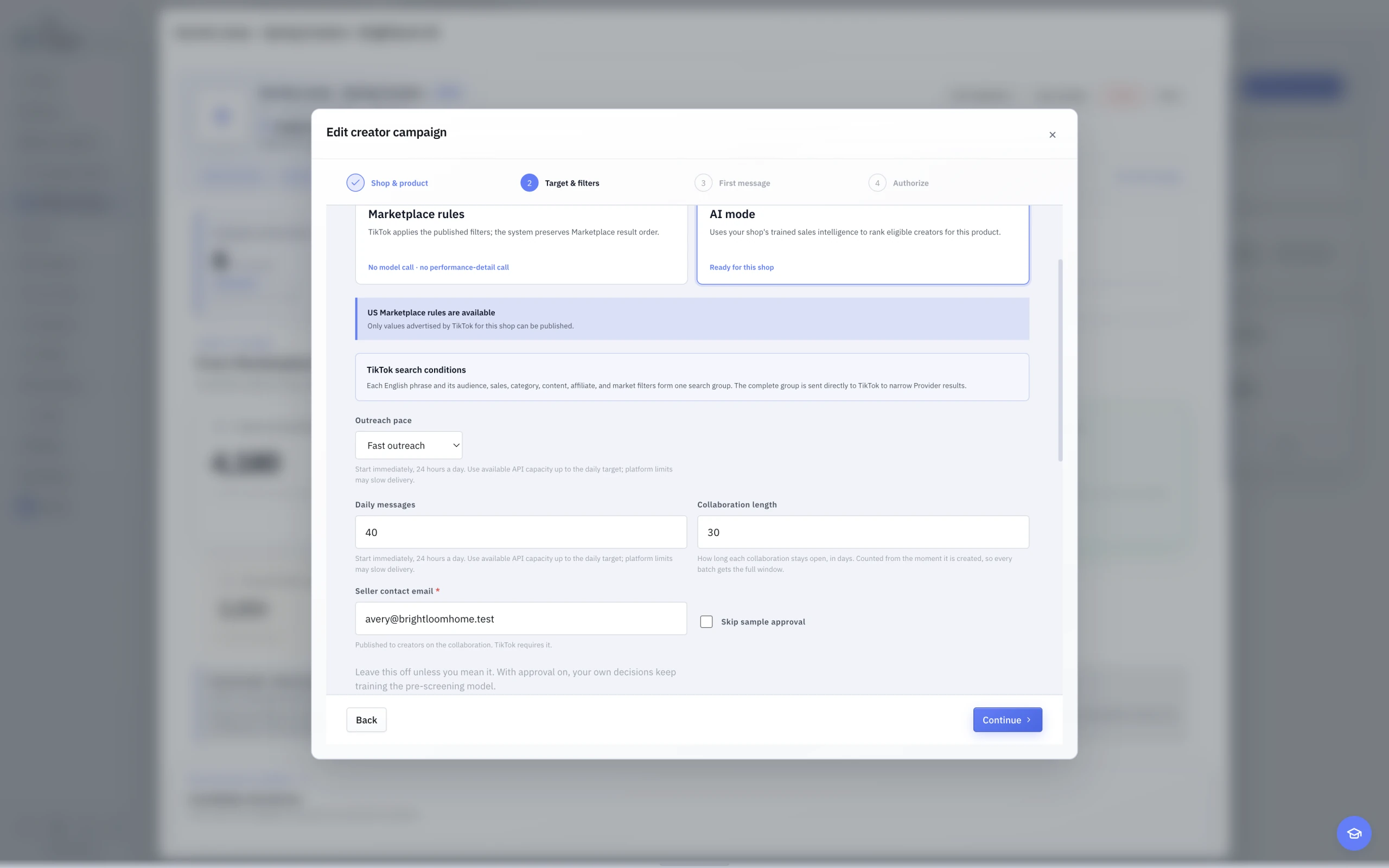This screenshot has height=868, width=1389.
Task: Click 'No model call · no performance-detail call' text
Action: [x=438, y=267]
